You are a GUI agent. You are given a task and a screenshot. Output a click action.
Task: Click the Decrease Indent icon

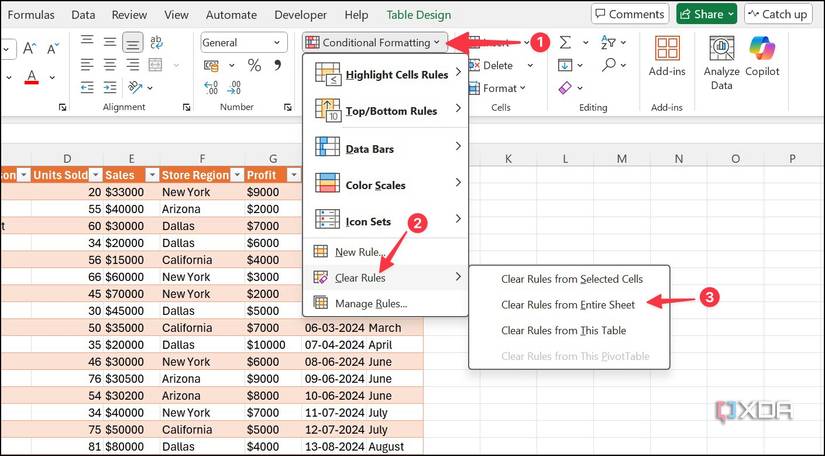point(87,87)
